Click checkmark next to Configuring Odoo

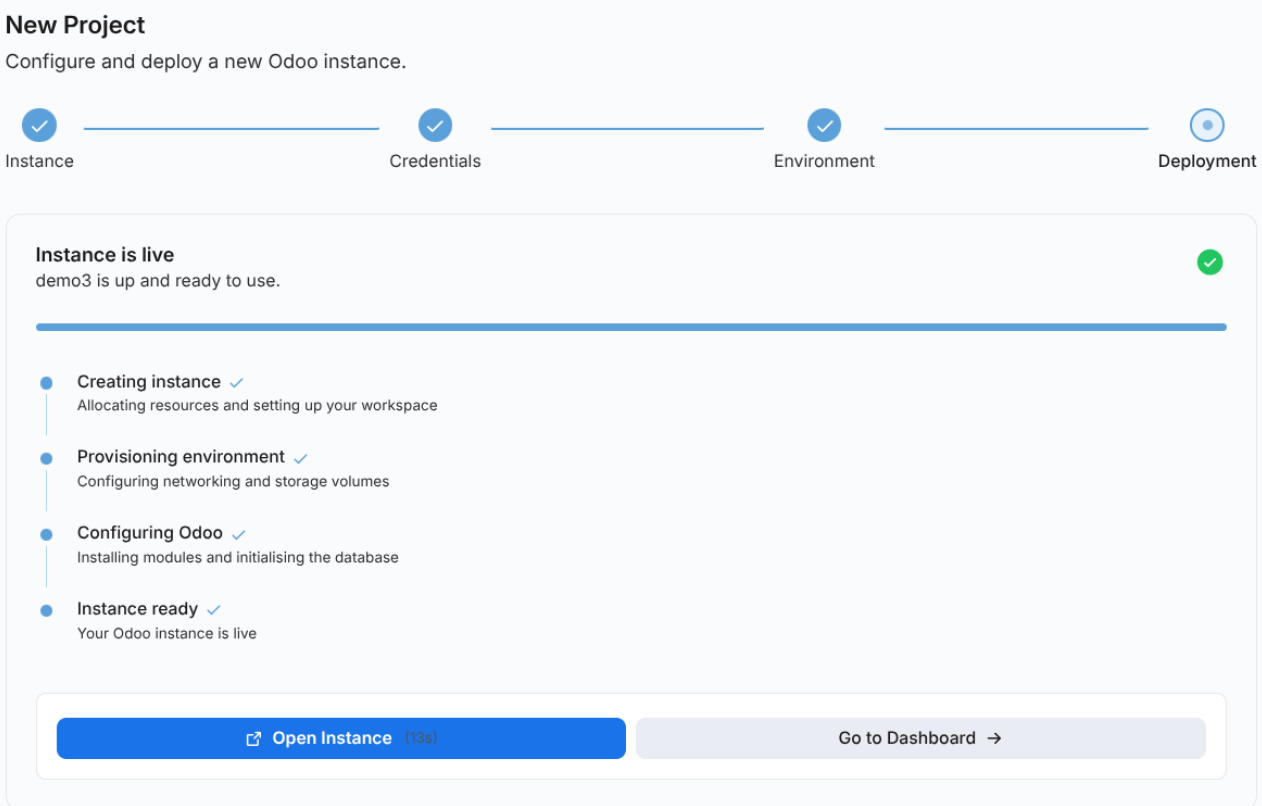[238, 534]
